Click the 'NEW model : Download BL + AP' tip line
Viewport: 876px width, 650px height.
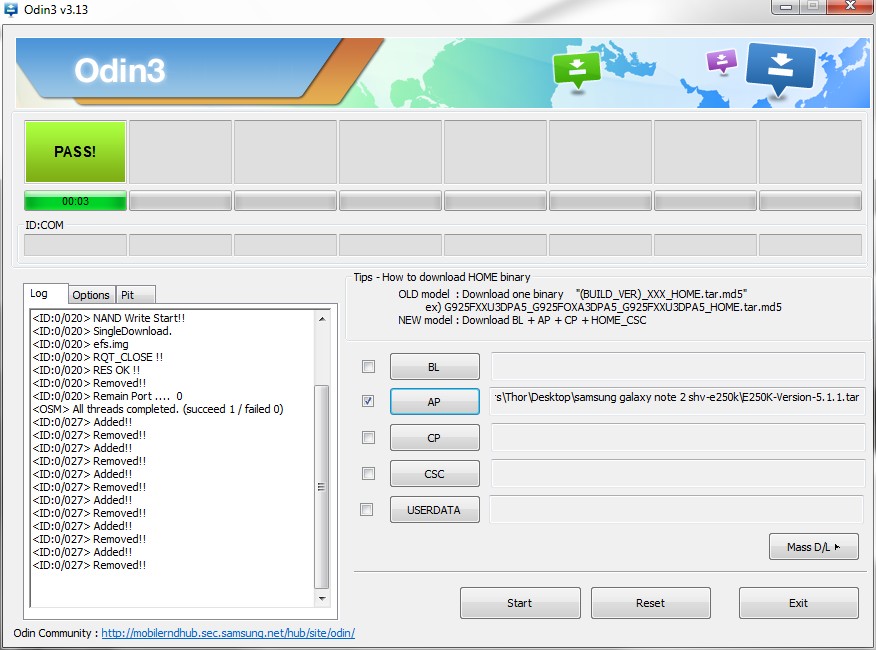522,320
